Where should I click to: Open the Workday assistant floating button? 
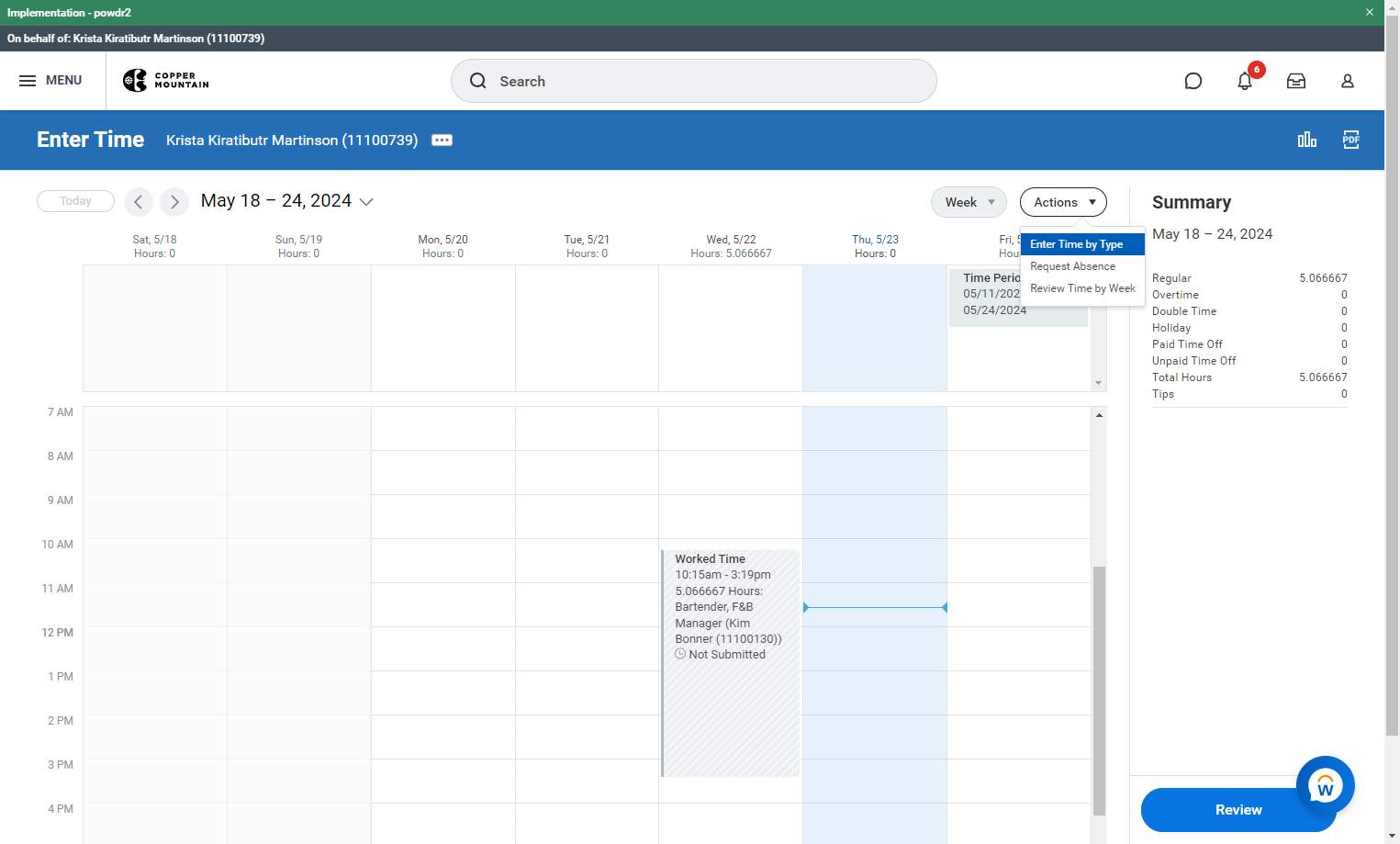[1326, 785]
